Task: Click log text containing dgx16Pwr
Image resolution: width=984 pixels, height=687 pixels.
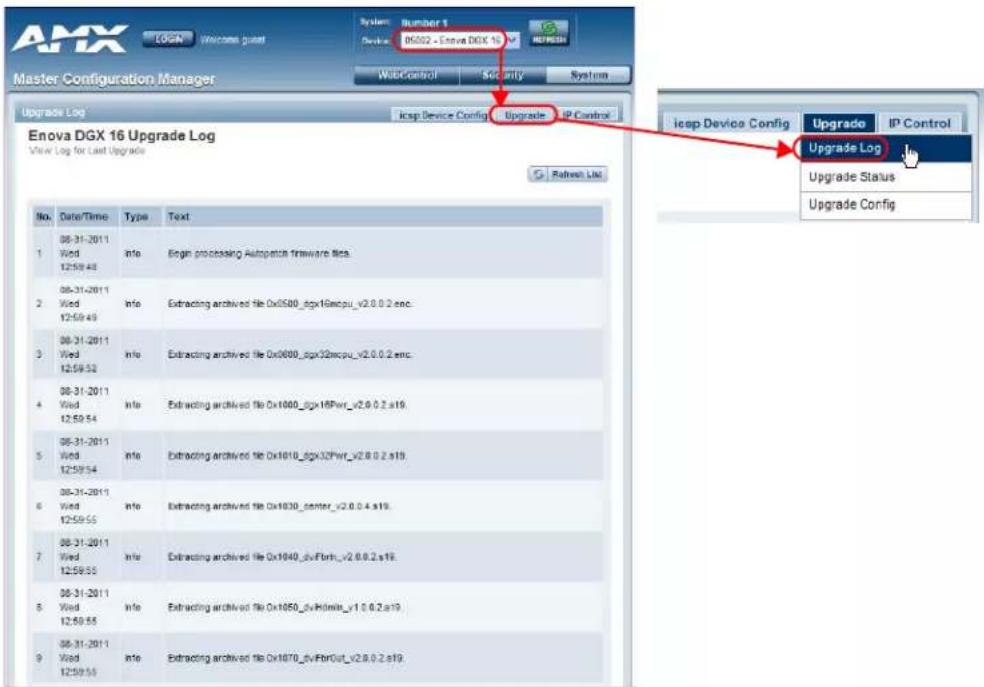Action: pos(287,405)
